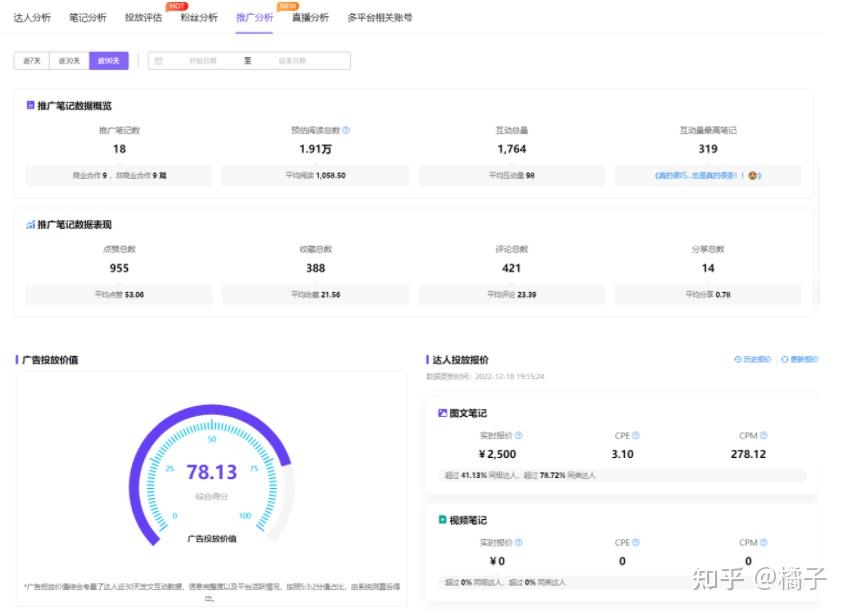Click 更新报价 refresh link
This screenshot has height=613, width=849.
pos(799,360)
